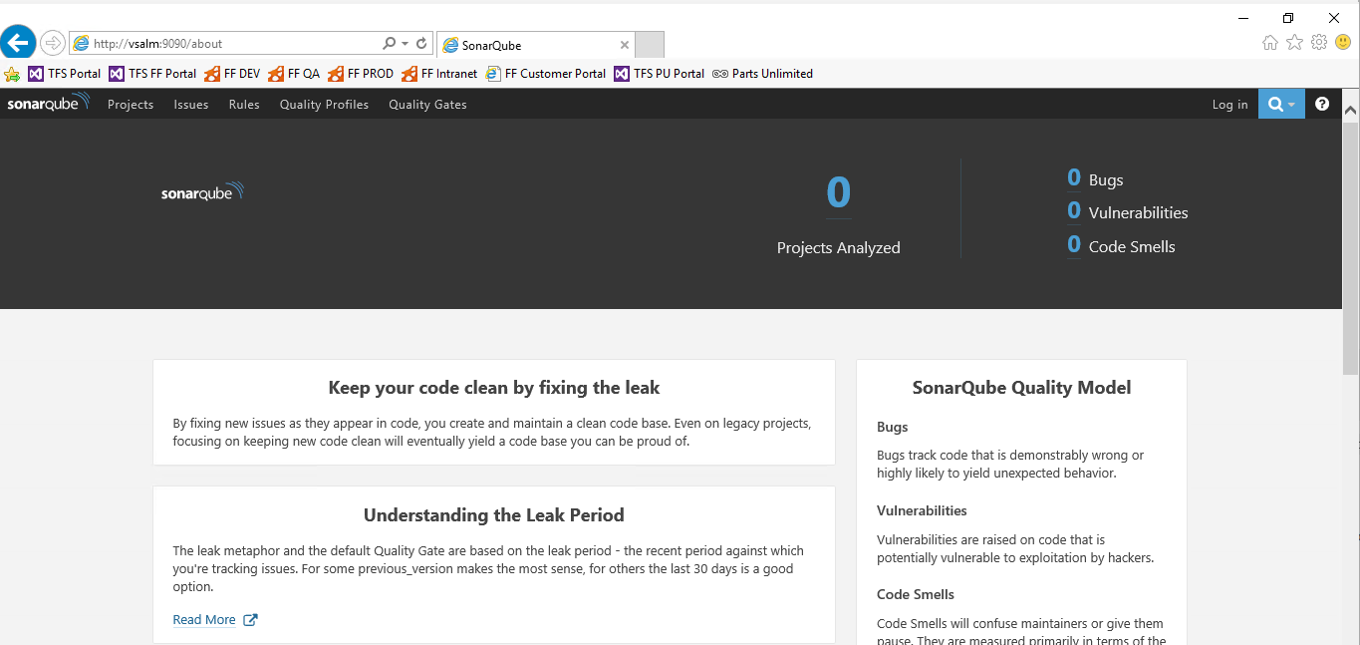The image size is (1360, 645).
Task: Click the SonarQube logo in banner
Action: click(203, 192)
